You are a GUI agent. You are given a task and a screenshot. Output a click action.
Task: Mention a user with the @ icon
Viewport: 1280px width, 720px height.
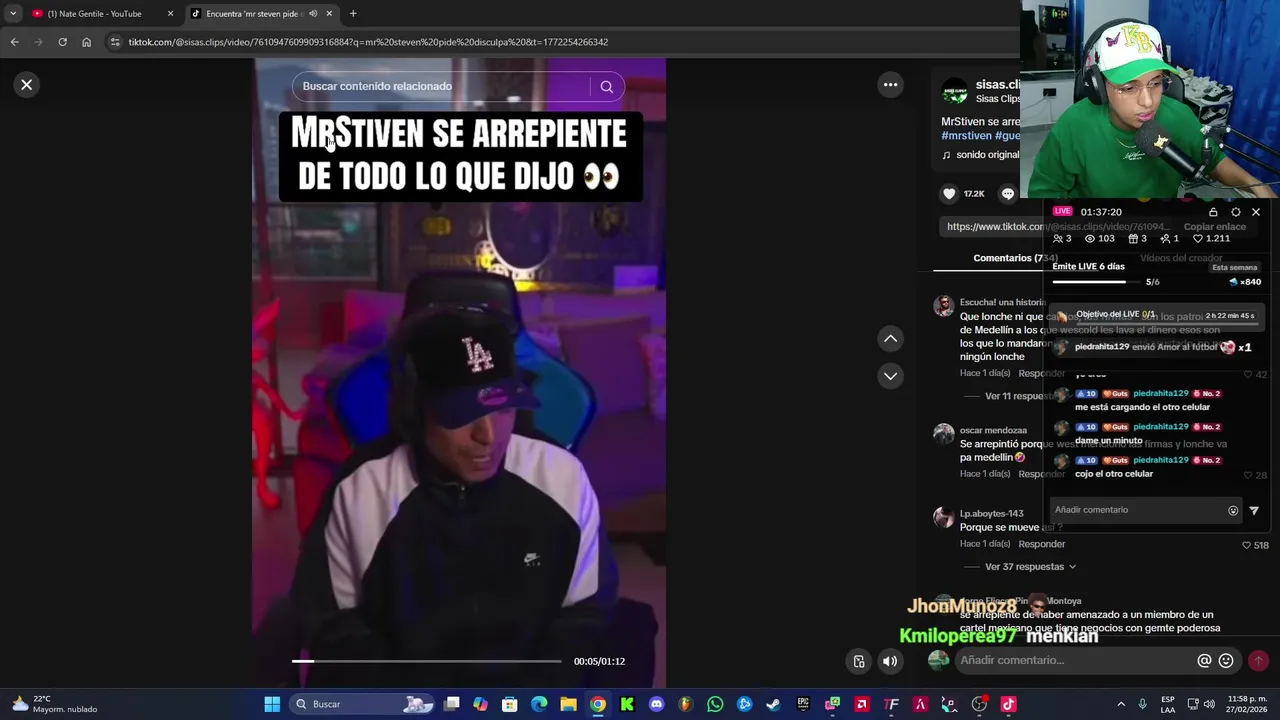[1204, 661]
